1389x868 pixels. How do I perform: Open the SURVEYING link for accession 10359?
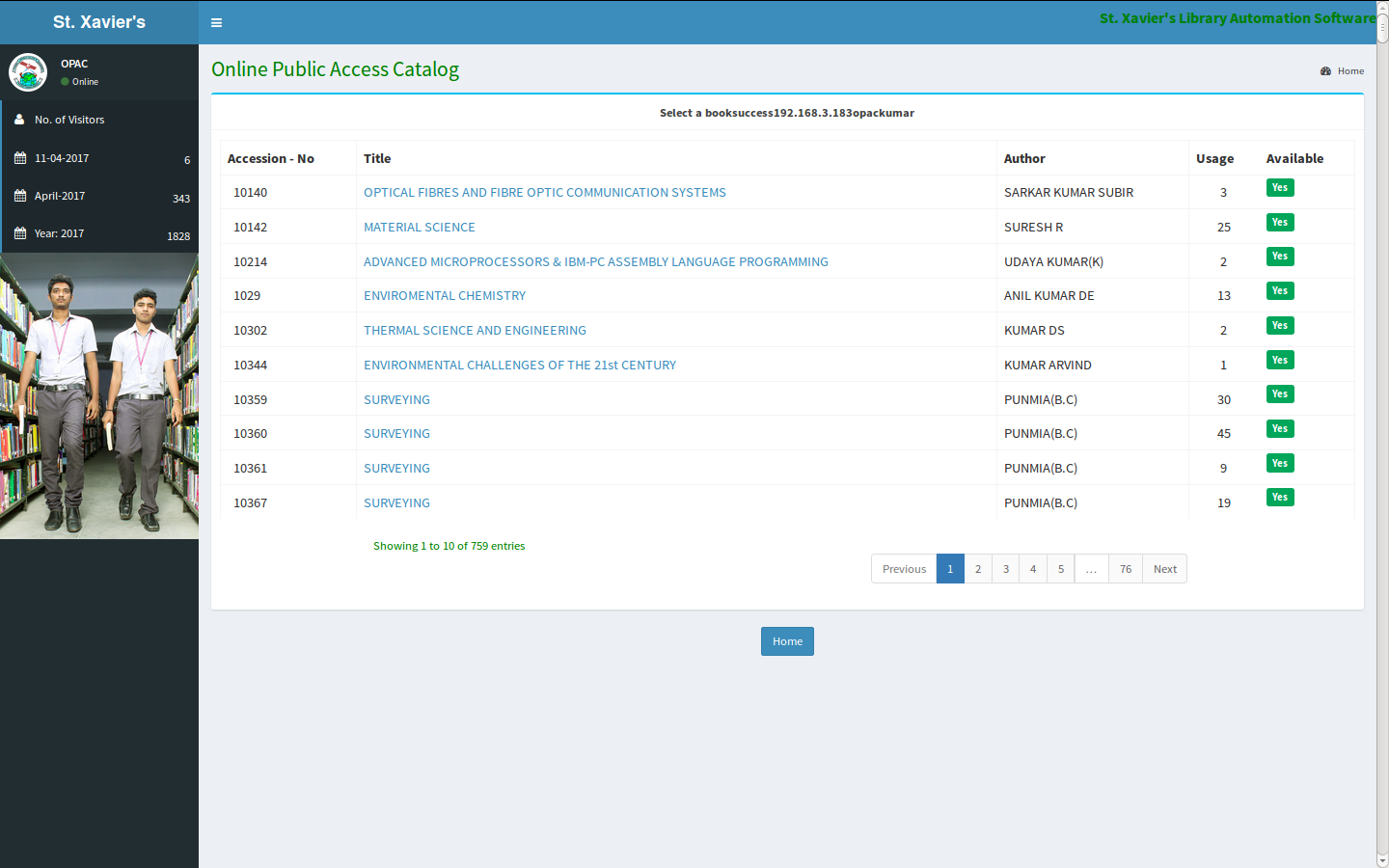tap(396, 398)
